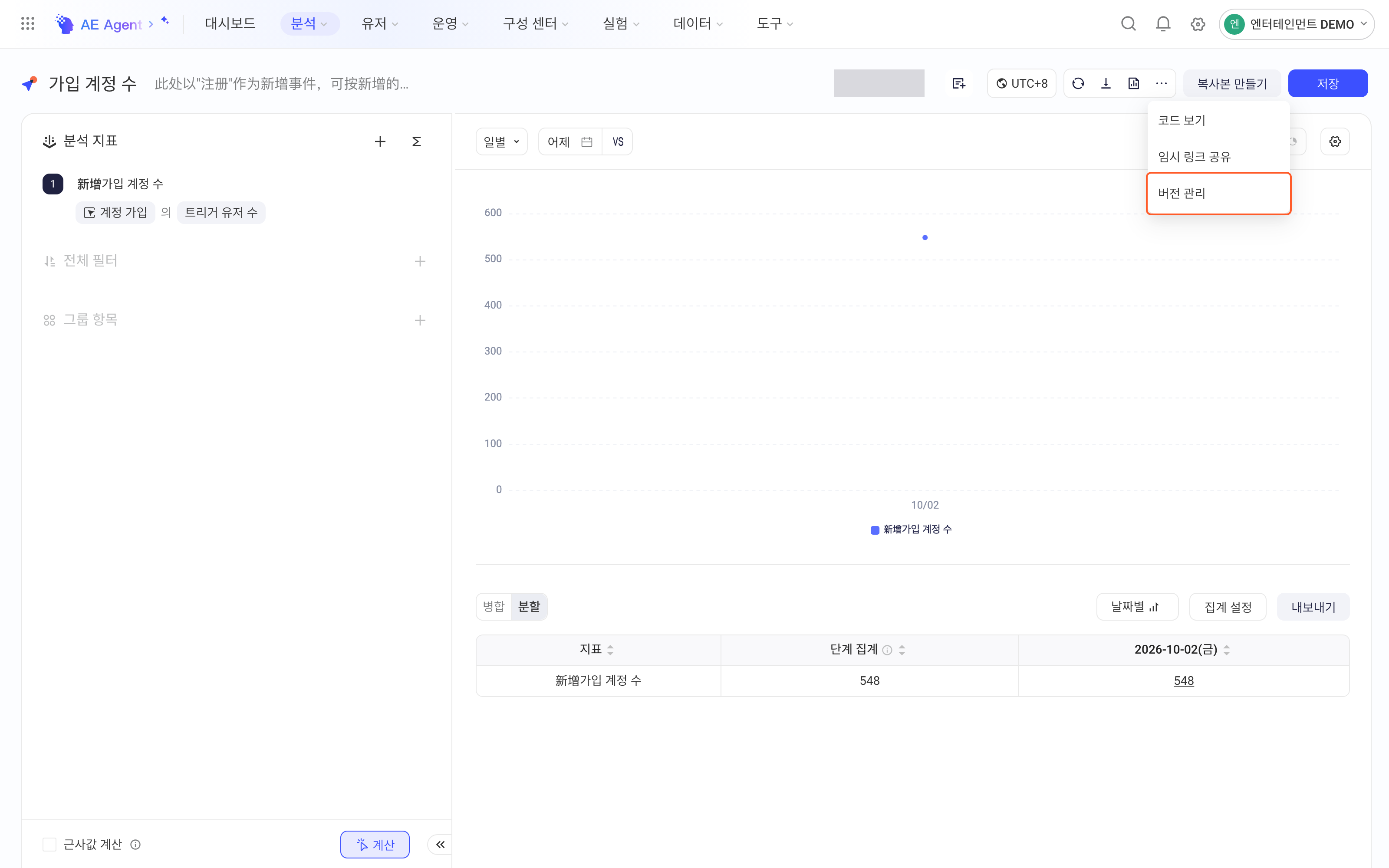Collapse the left panel with double chevron
This screenshot has width=1389, height=868.
[x=440, y=845]
